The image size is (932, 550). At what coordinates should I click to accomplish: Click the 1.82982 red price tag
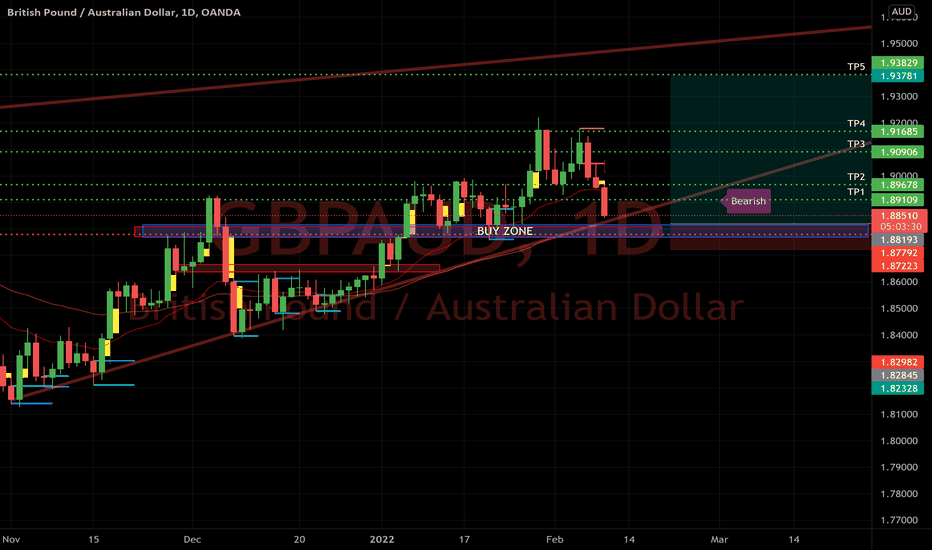point(898,362)
